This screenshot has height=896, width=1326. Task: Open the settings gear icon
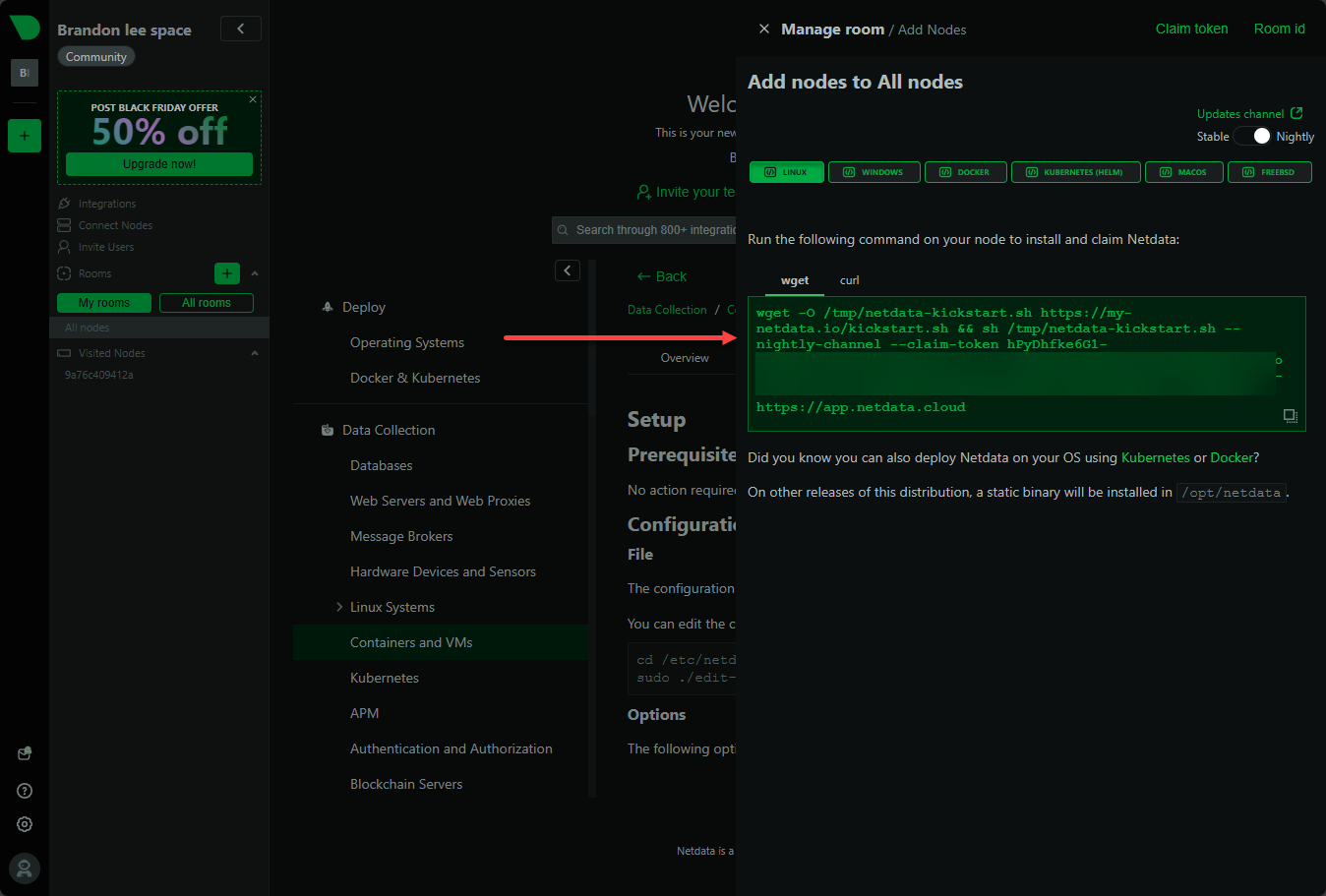[25, 824]
